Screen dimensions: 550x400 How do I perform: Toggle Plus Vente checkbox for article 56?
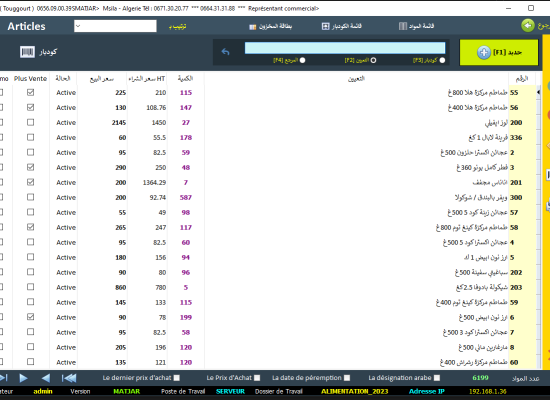coord(31,107)
